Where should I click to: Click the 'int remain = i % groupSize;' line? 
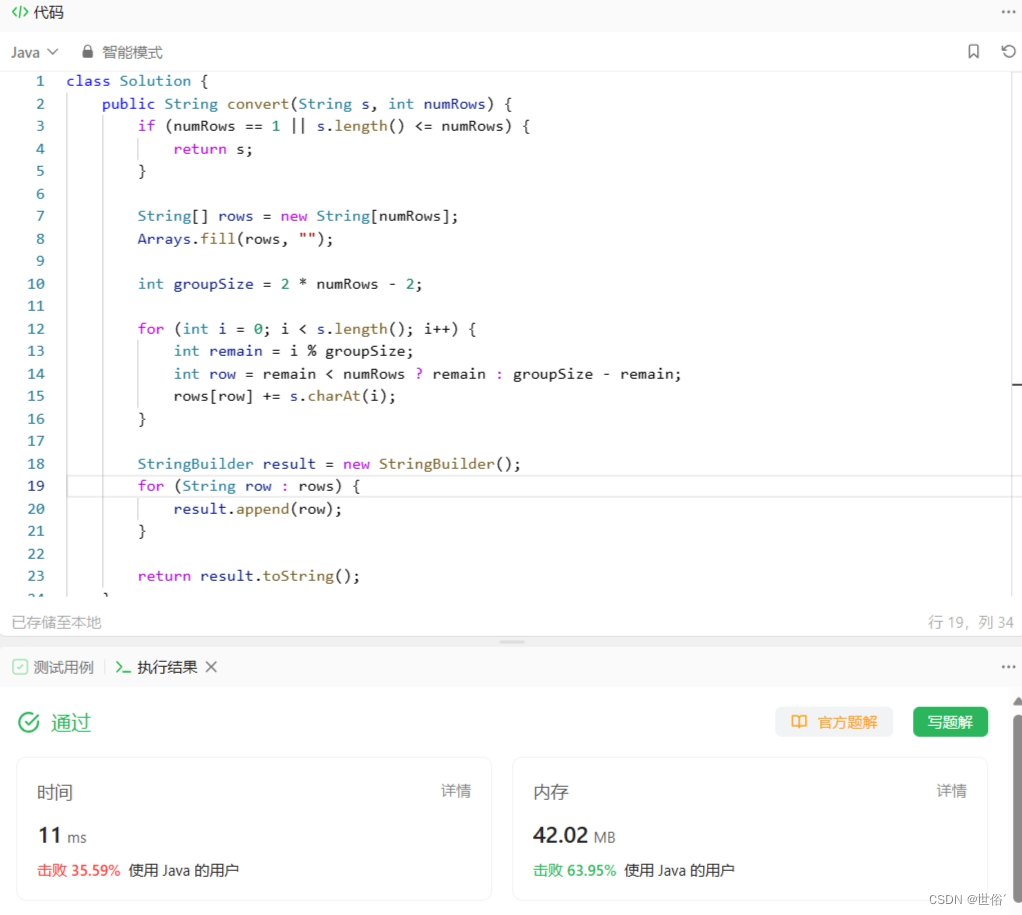[x=293, y=351]
